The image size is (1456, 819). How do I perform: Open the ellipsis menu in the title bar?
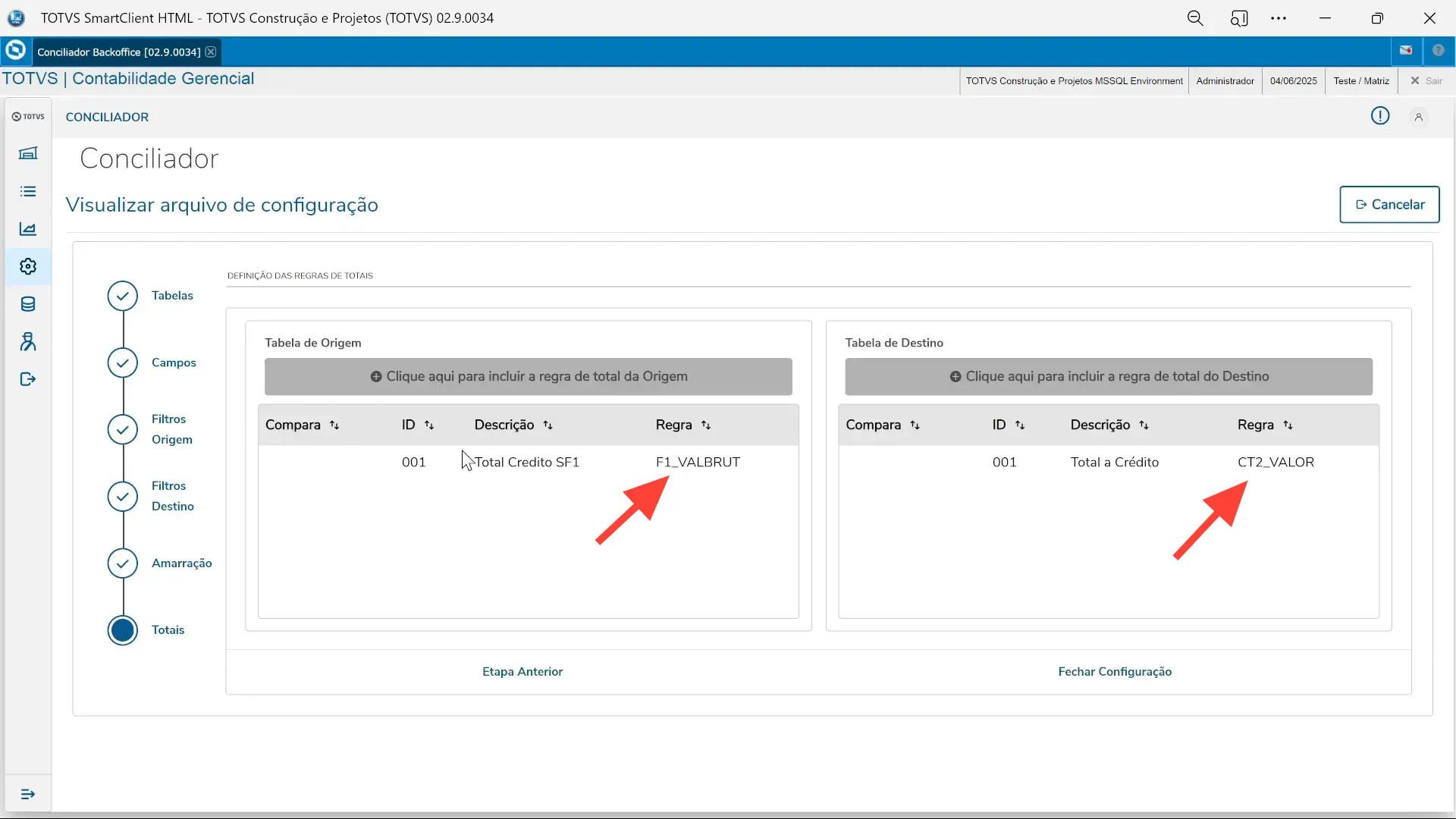1279,17
